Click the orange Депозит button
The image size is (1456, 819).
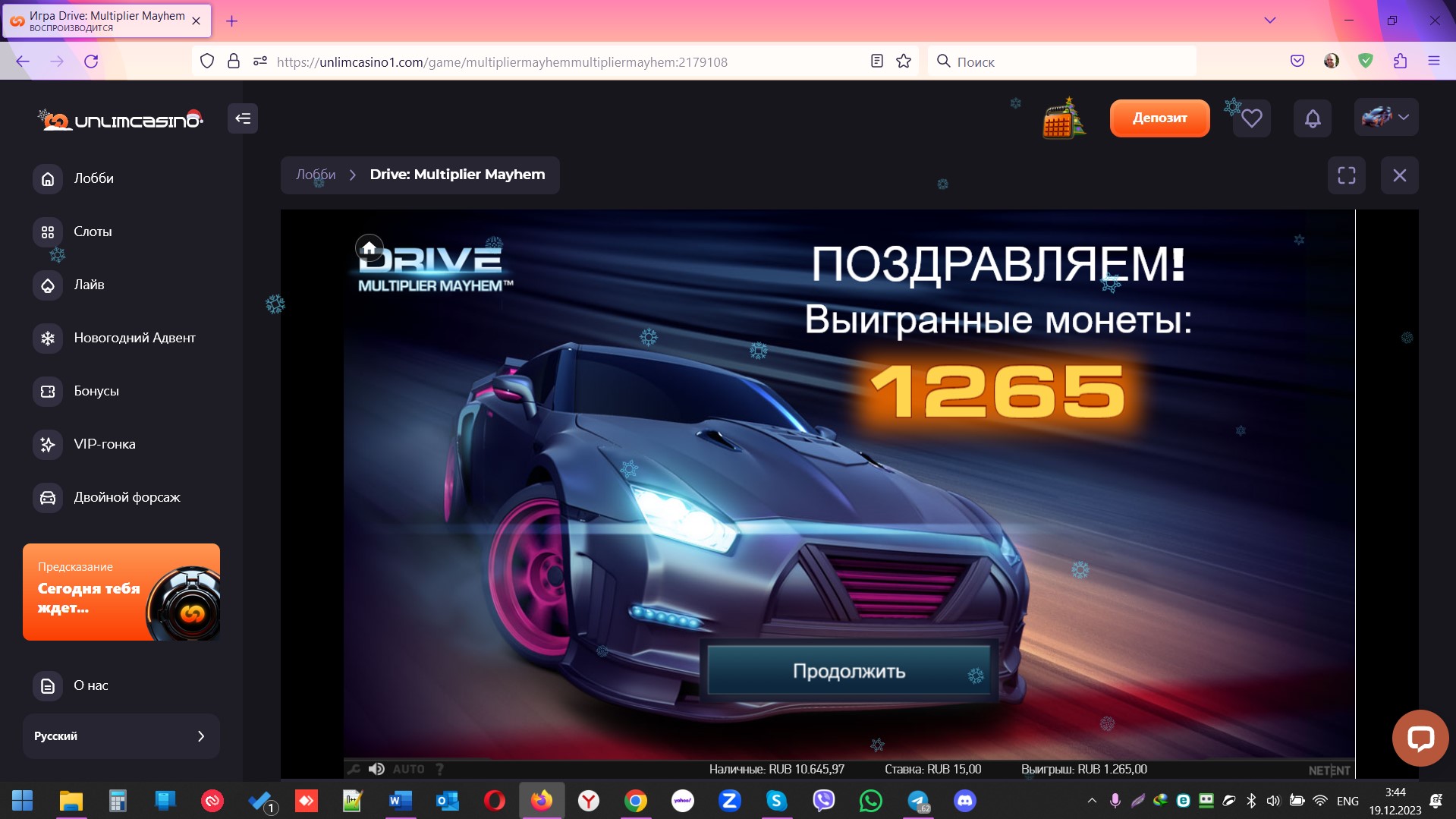click(x=1159, y=118)
